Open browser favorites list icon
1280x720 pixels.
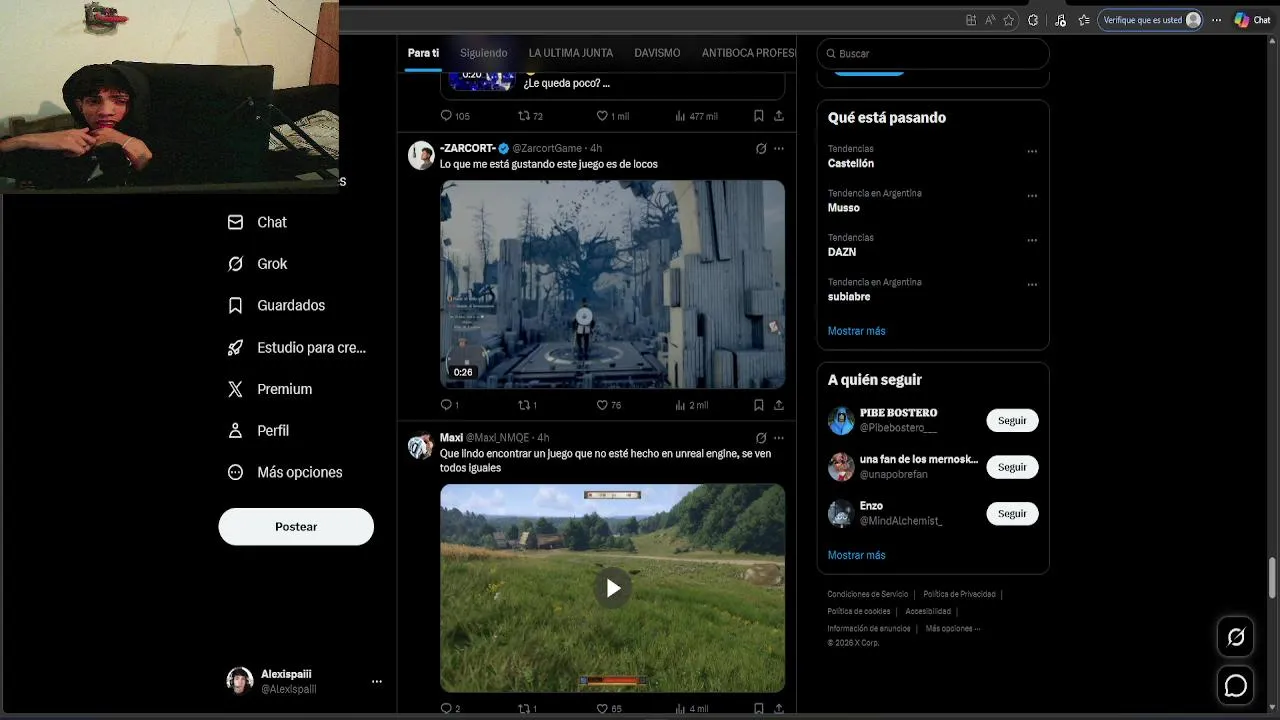1084,20
